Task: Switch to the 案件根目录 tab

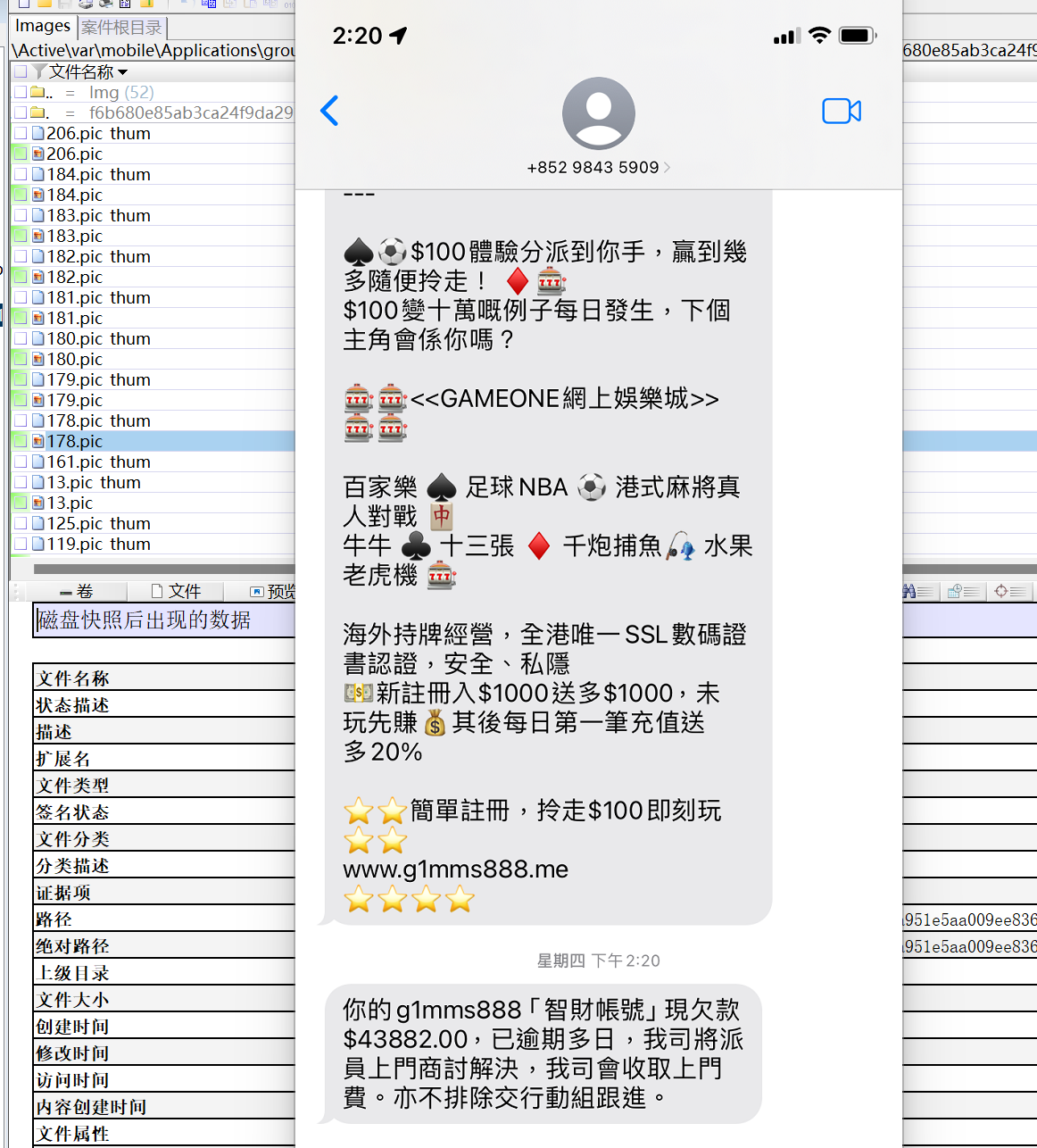Action: 122,28
